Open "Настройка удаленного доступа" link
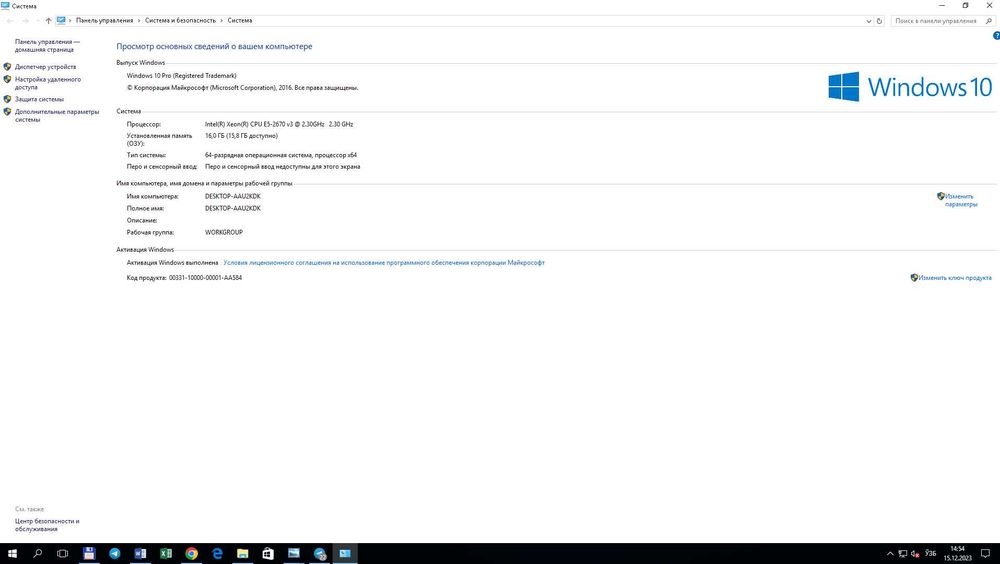The width and height of the screenshot is (1000, 564). pos(48,83)
